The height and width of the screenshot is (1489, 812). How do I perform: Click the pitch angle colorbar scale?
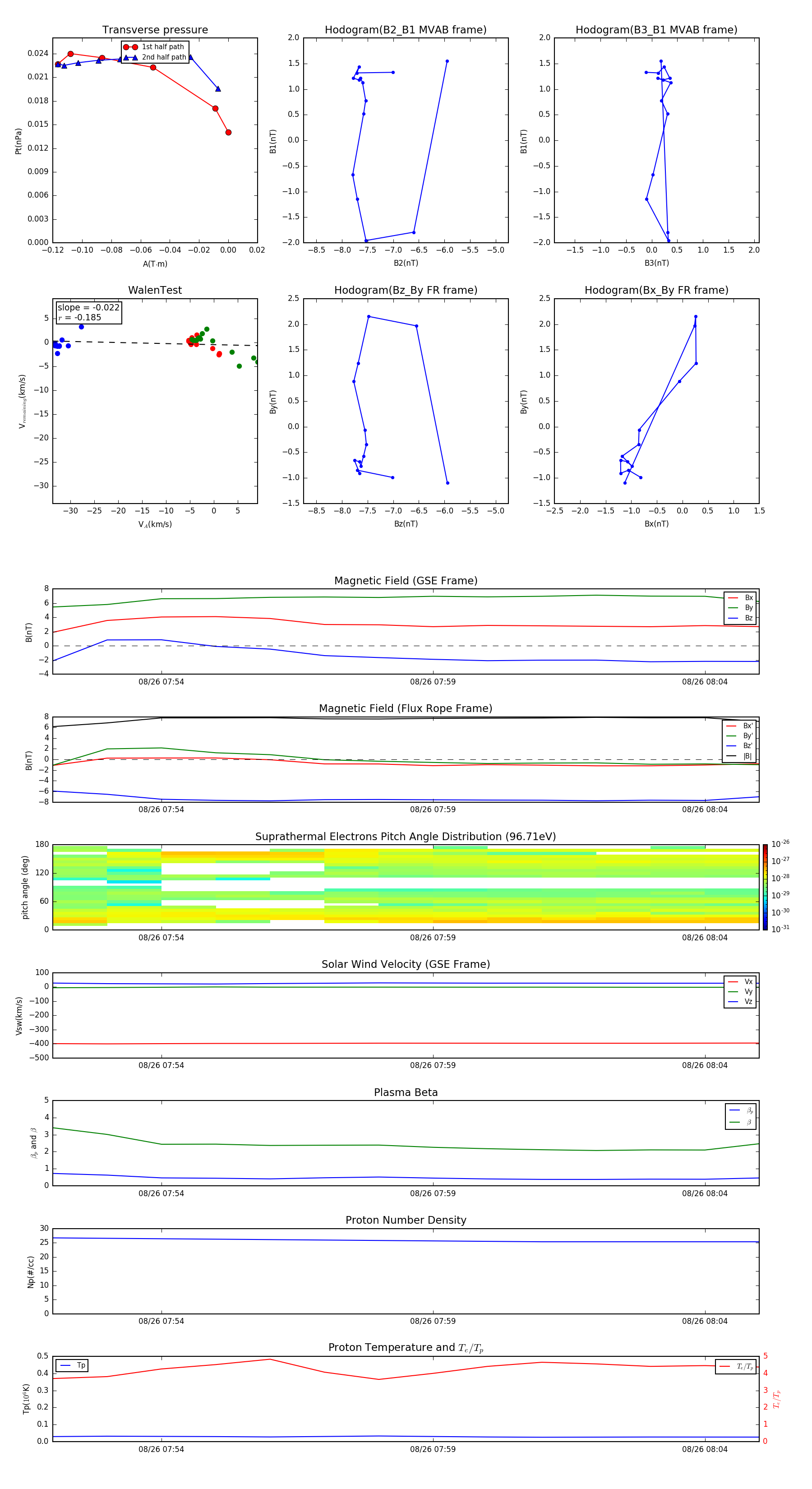point(765,887)
